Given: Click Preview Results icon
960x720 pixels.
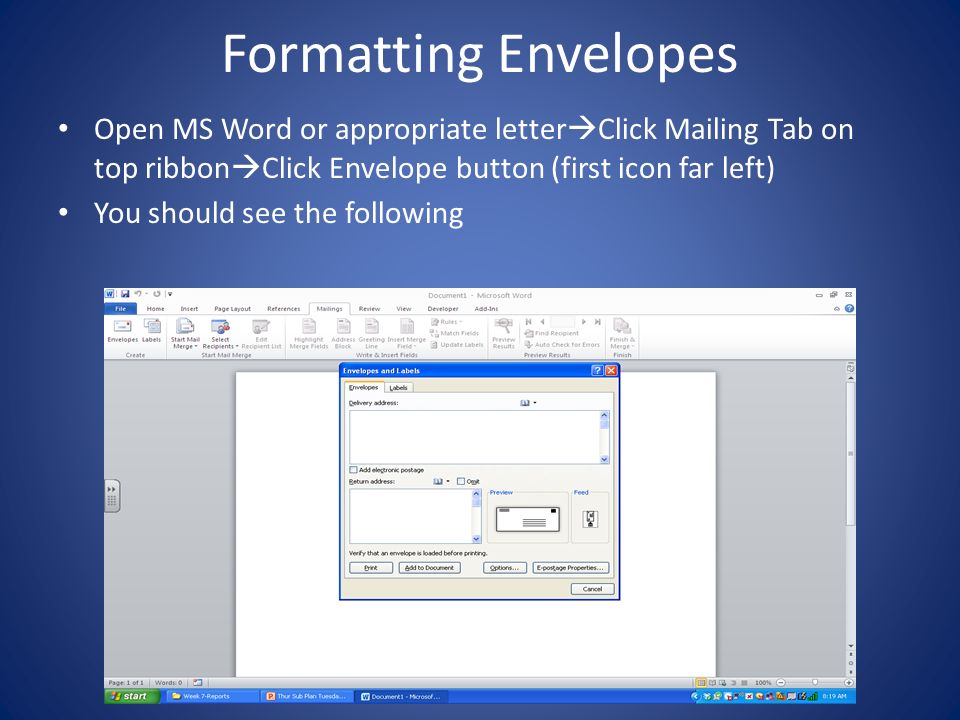Looking at the screenshot, I should pyautogui.click(x=503, y=334).
